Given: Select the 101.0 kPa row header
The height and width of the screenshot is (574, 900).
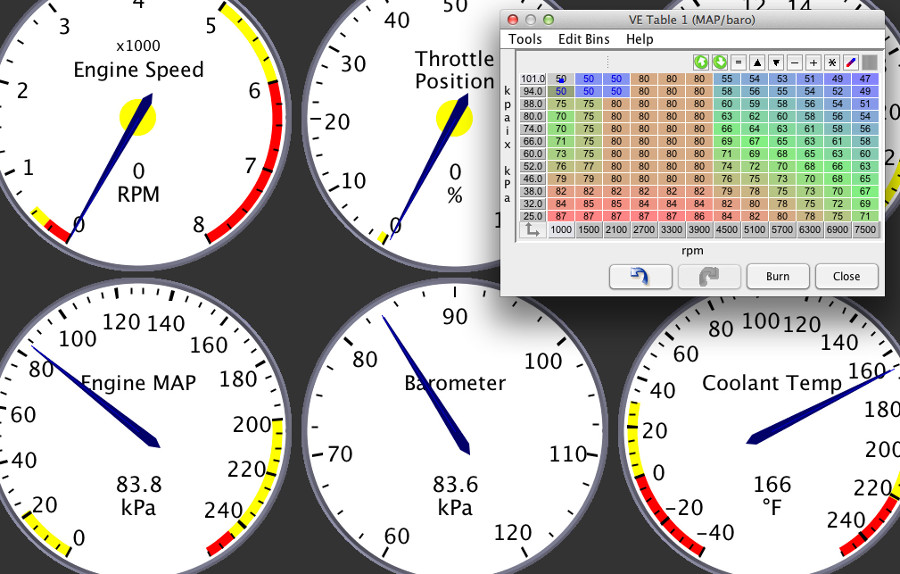Looking at the screenshot, I should pyautogui.click(x=533, y=79).
